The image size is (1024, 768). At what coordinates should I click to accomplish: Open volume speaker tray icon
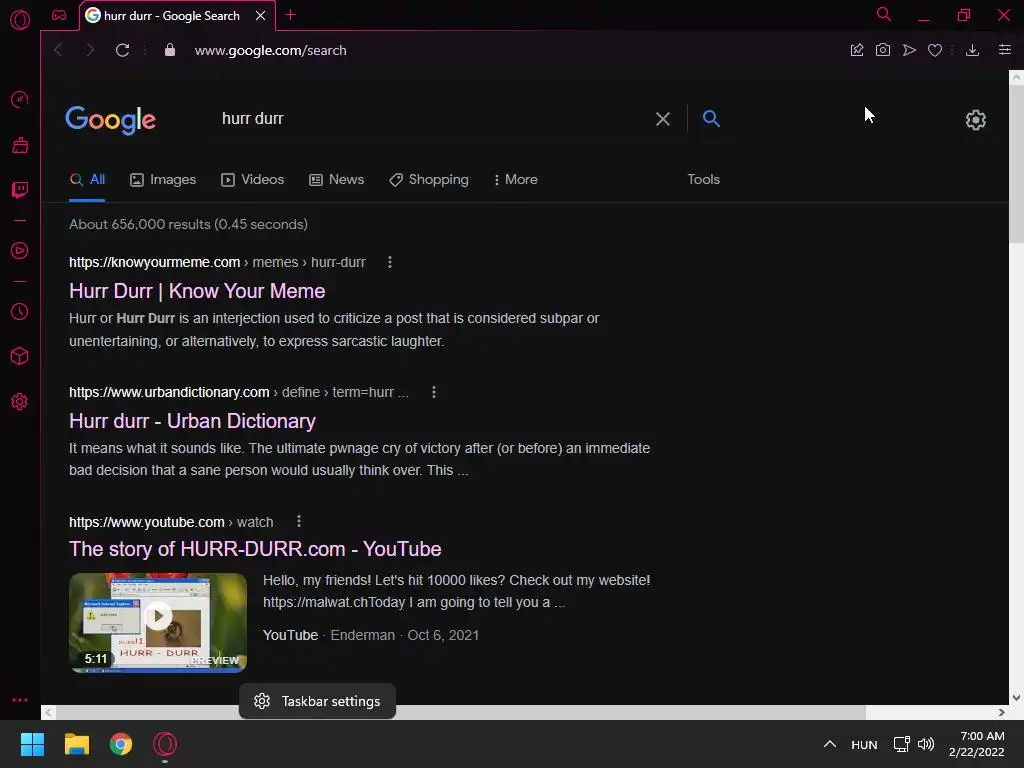pos(926,744)
